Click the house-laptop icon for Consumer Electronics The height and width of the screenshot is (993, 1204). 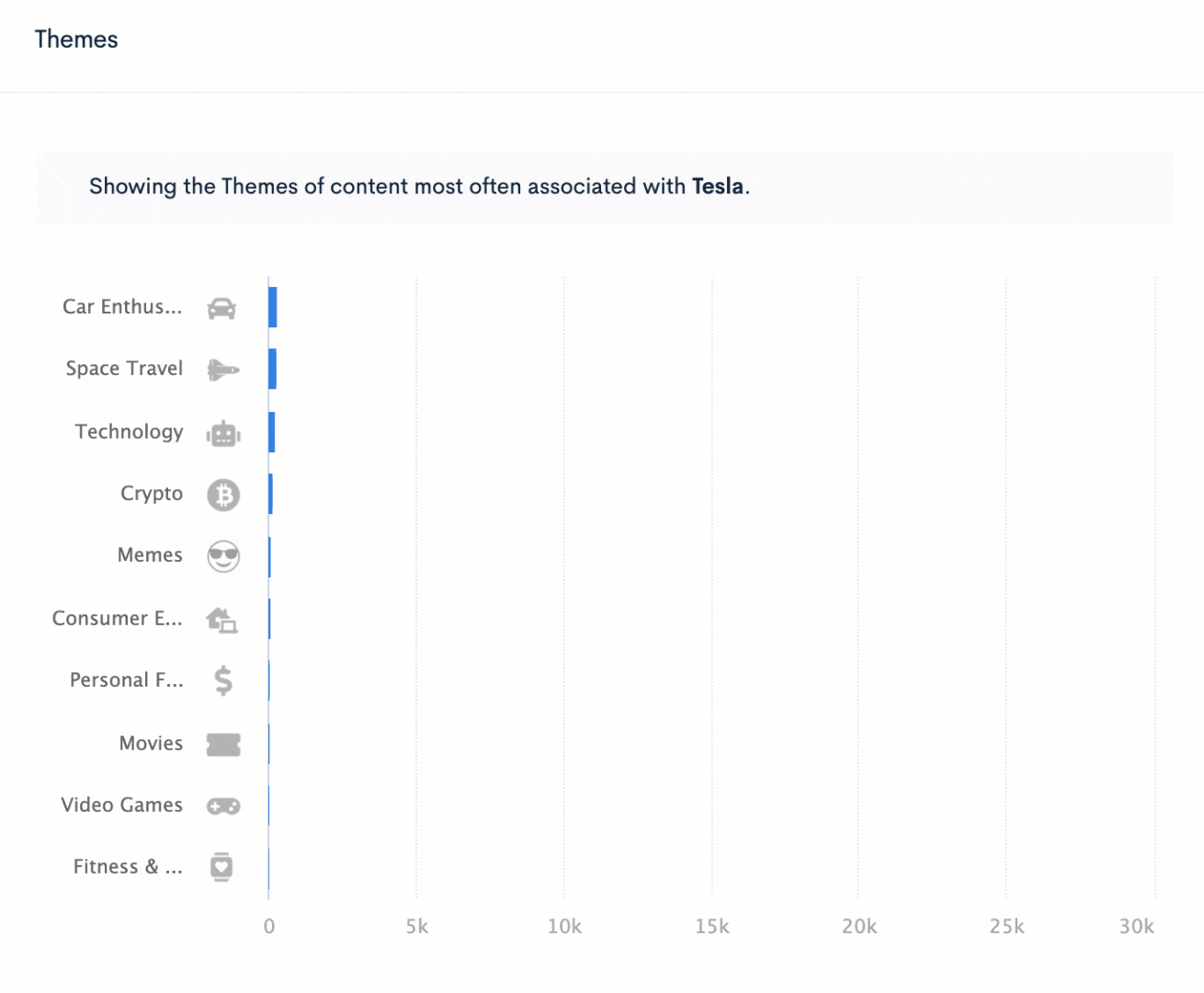click(x=222, y=620)
